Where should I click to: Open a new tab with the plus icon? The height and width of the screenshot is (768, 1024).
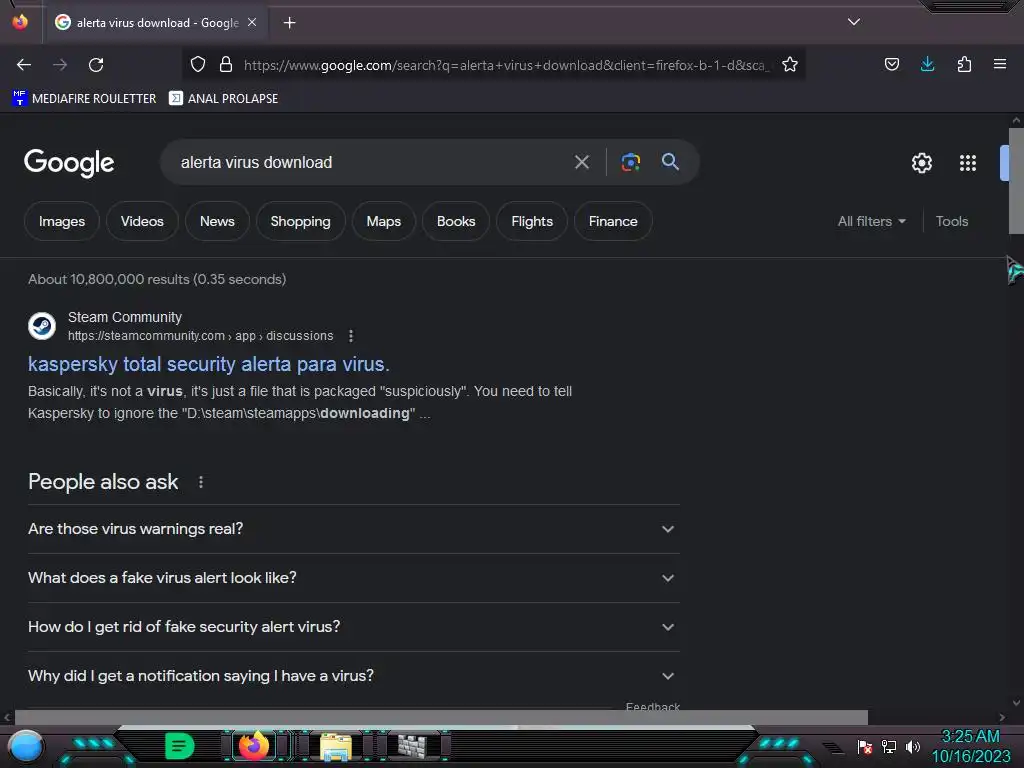(x=289, y=23)
